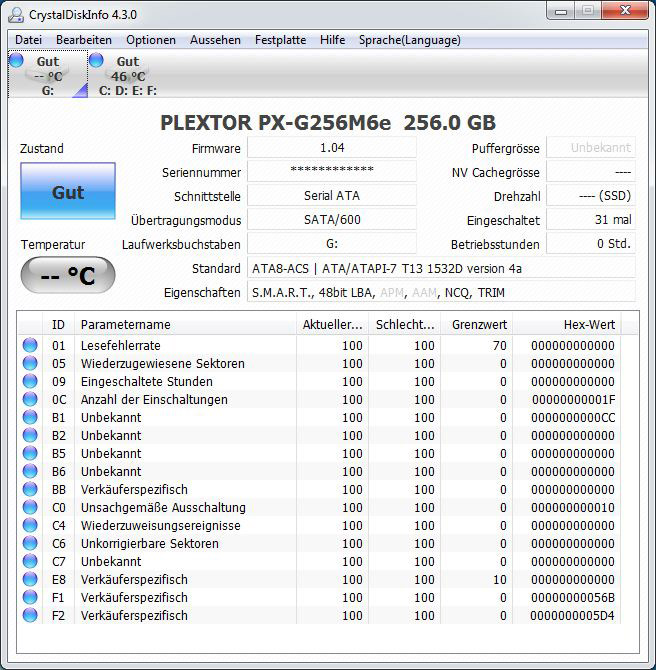Click the Hex-Wert column header
The image size is (656, 670).
(567, 325)
